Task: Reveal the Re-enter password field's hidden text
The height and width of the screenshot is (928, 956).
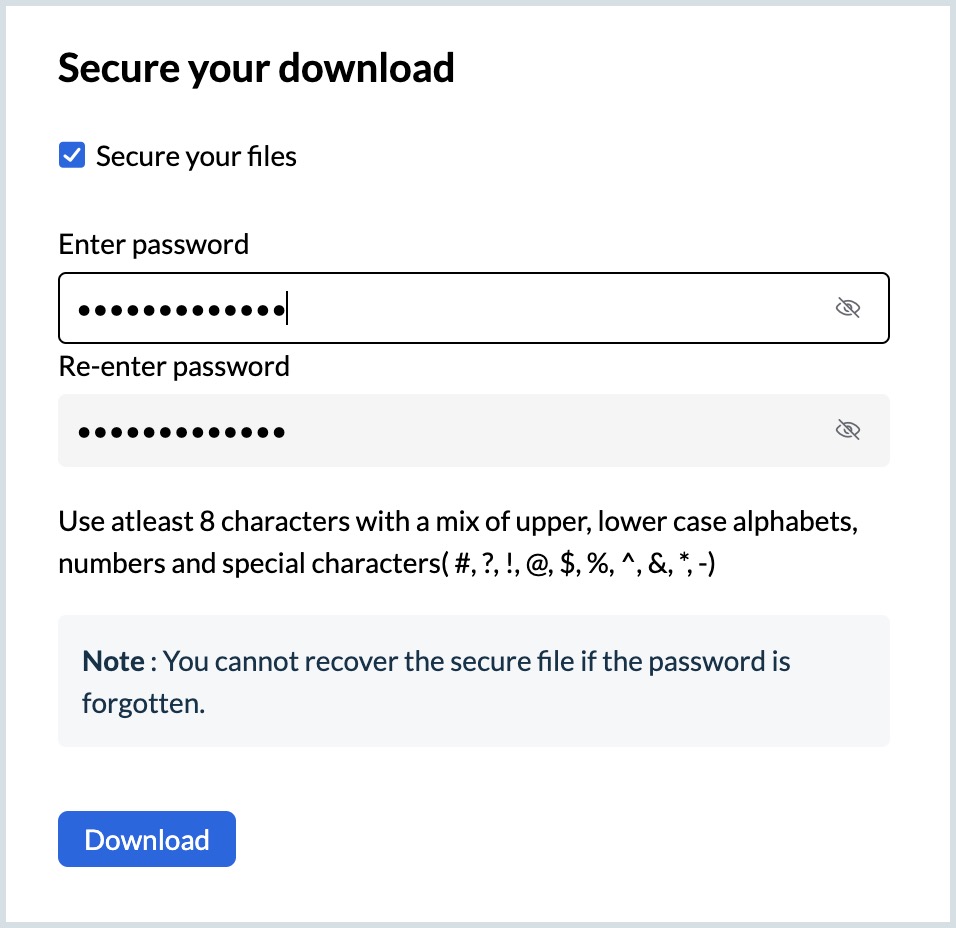Action: pyautogui.click(x=847, y=431)
